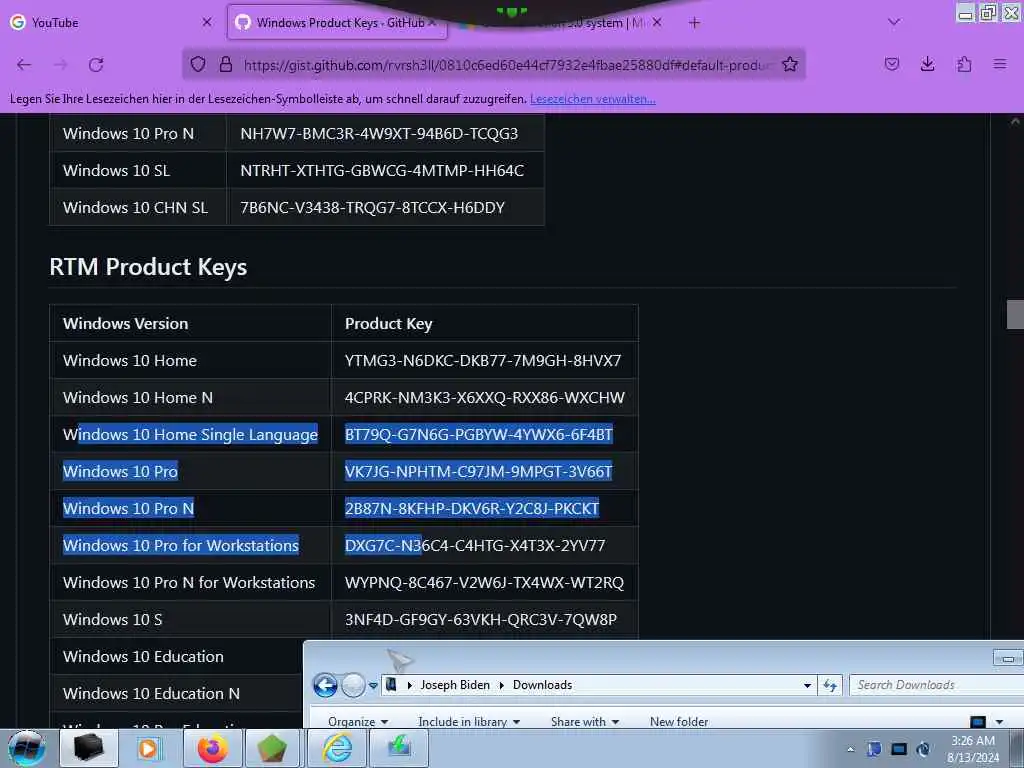Screen dimensions: 1024x768
Task: Click the New folder button
Action: (679, 721)
